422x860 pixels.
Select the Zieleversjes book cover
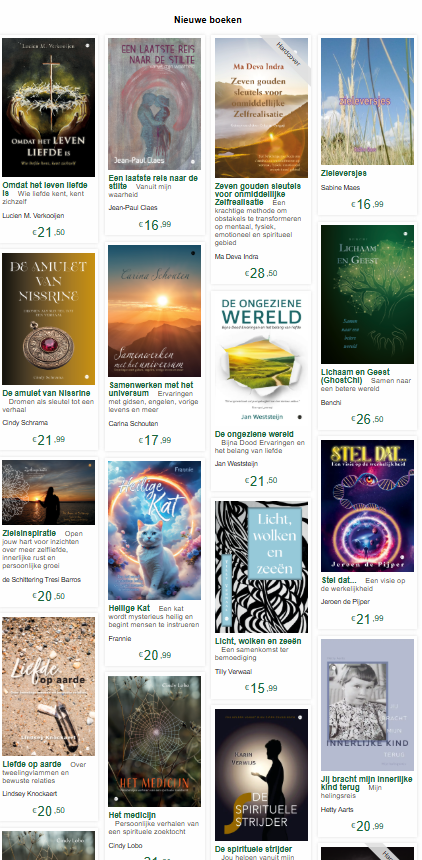click(x=367, y=101)
